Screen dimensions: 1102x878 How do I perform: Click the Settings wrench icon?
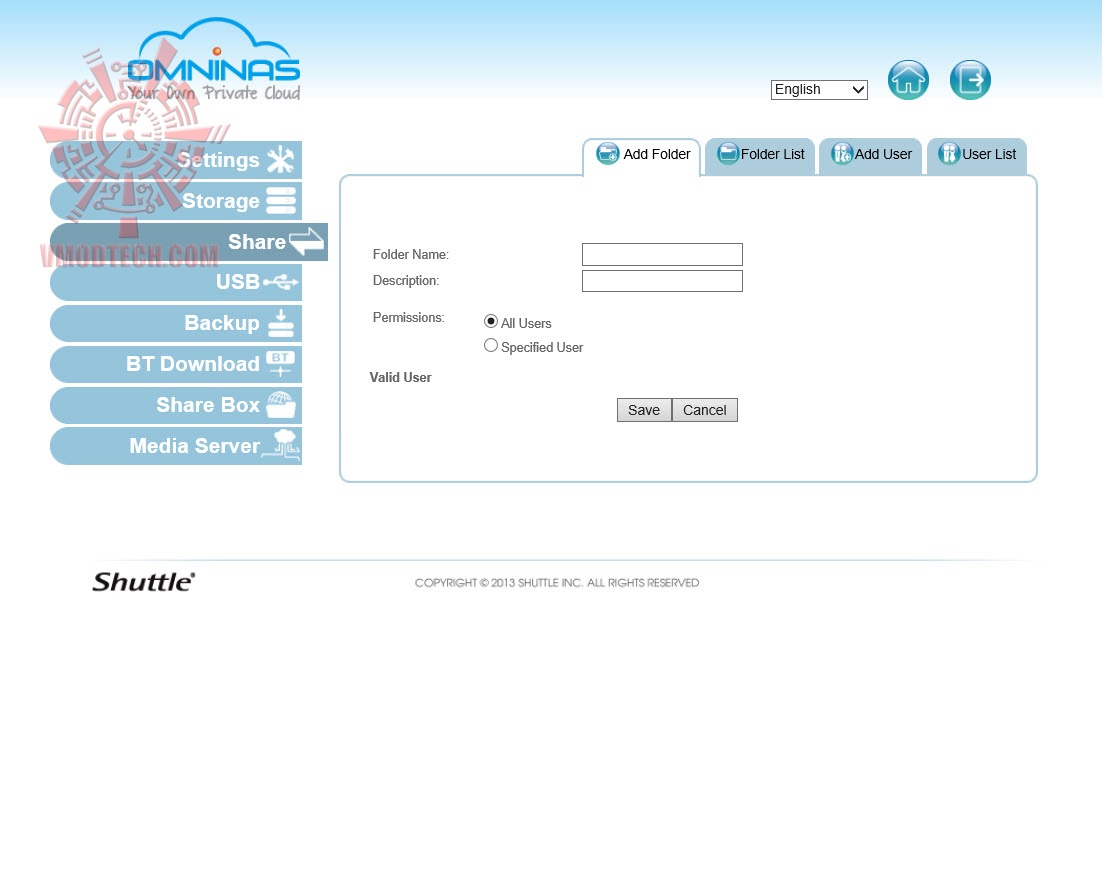click(x=280, y=160)
